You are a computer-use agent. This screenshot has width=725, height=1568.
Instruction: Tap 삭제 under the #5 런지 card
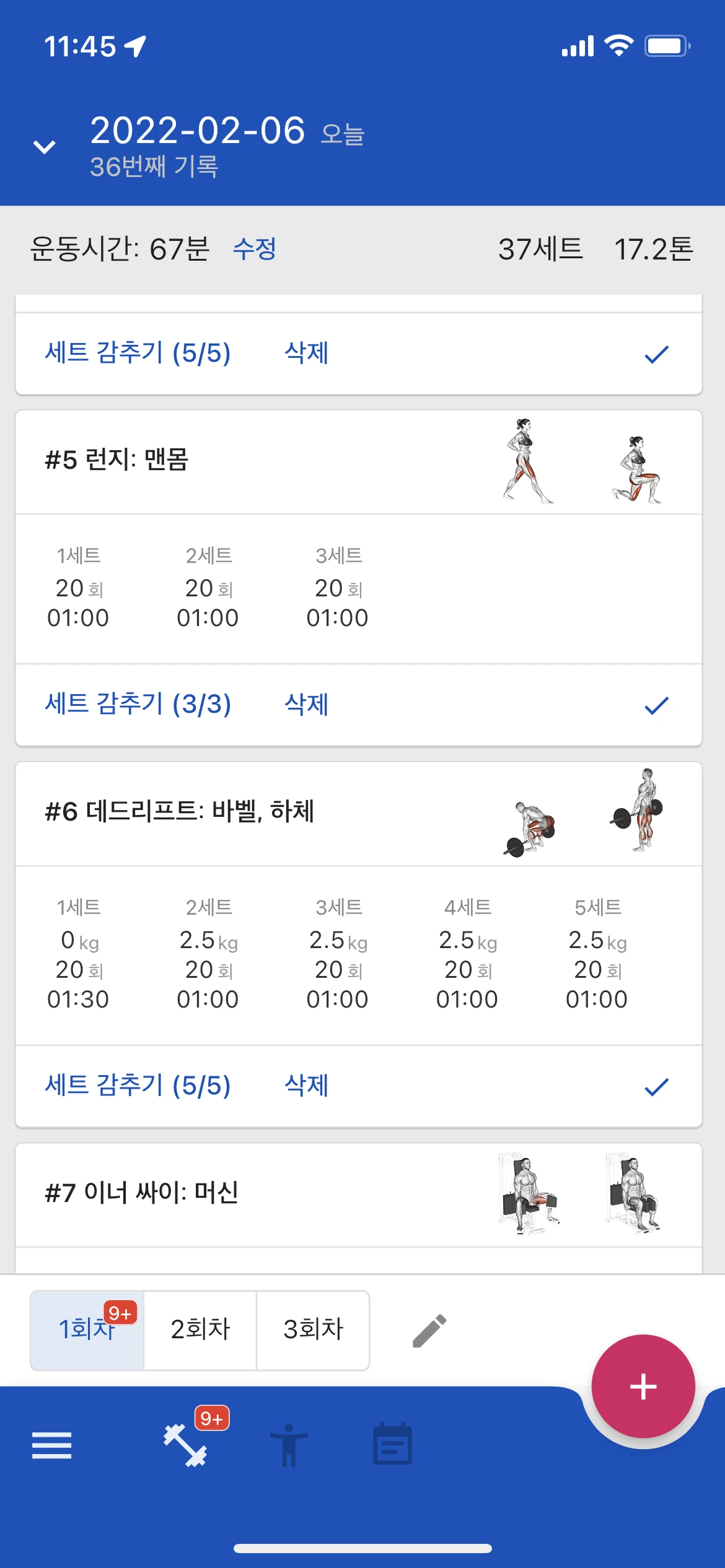(306, 705)
